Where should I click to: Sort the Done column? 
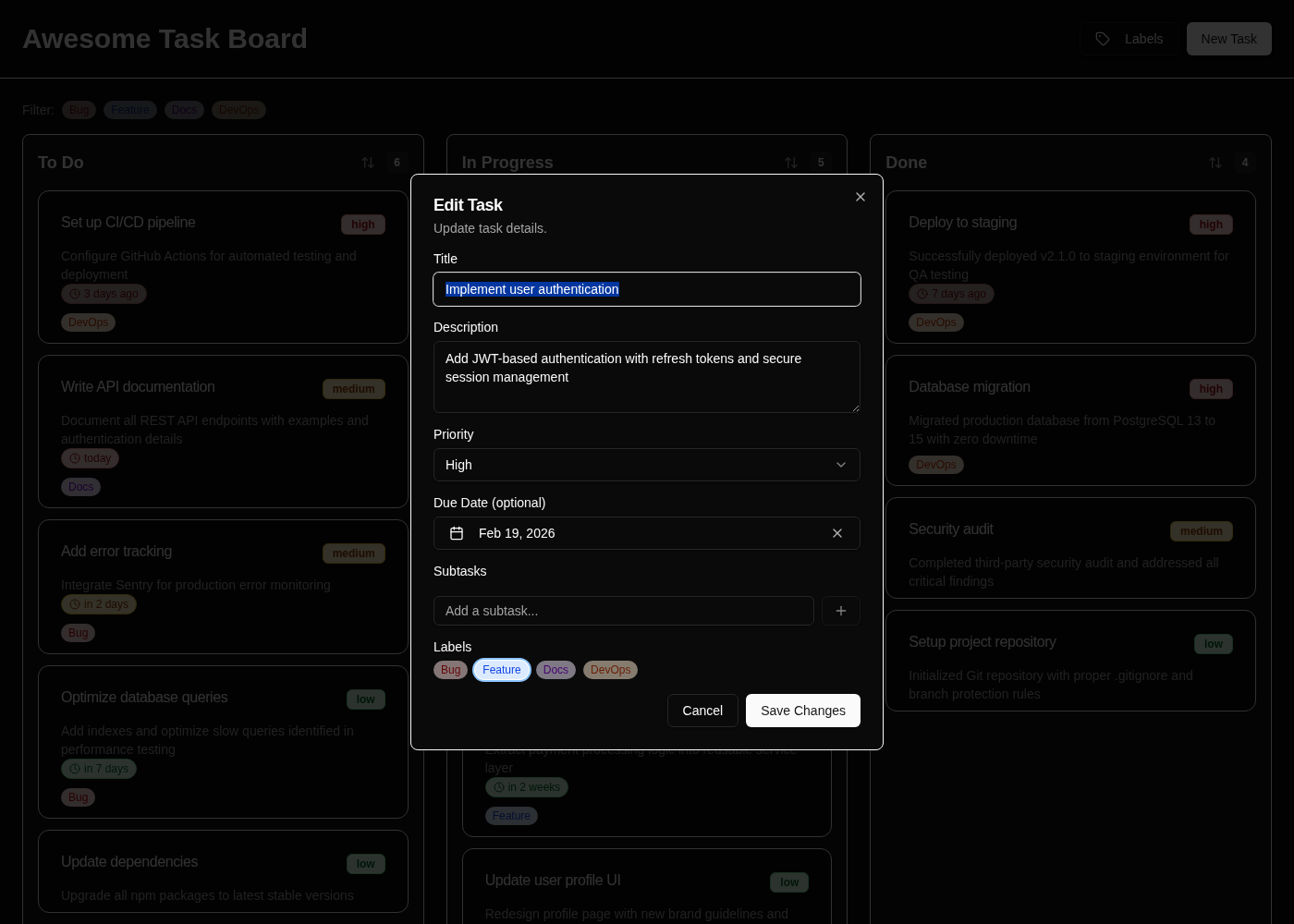[1215, 163]
